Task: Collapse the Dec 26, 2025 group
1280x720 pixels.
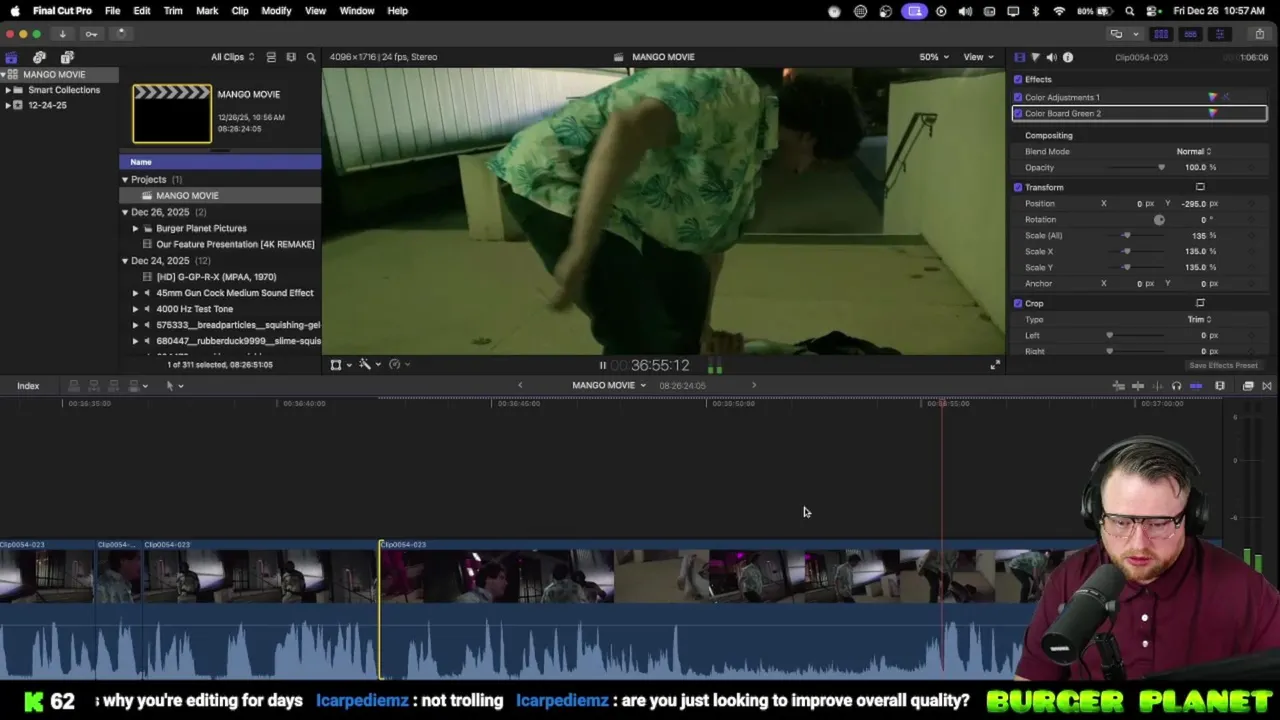Action: coord(125,212)
